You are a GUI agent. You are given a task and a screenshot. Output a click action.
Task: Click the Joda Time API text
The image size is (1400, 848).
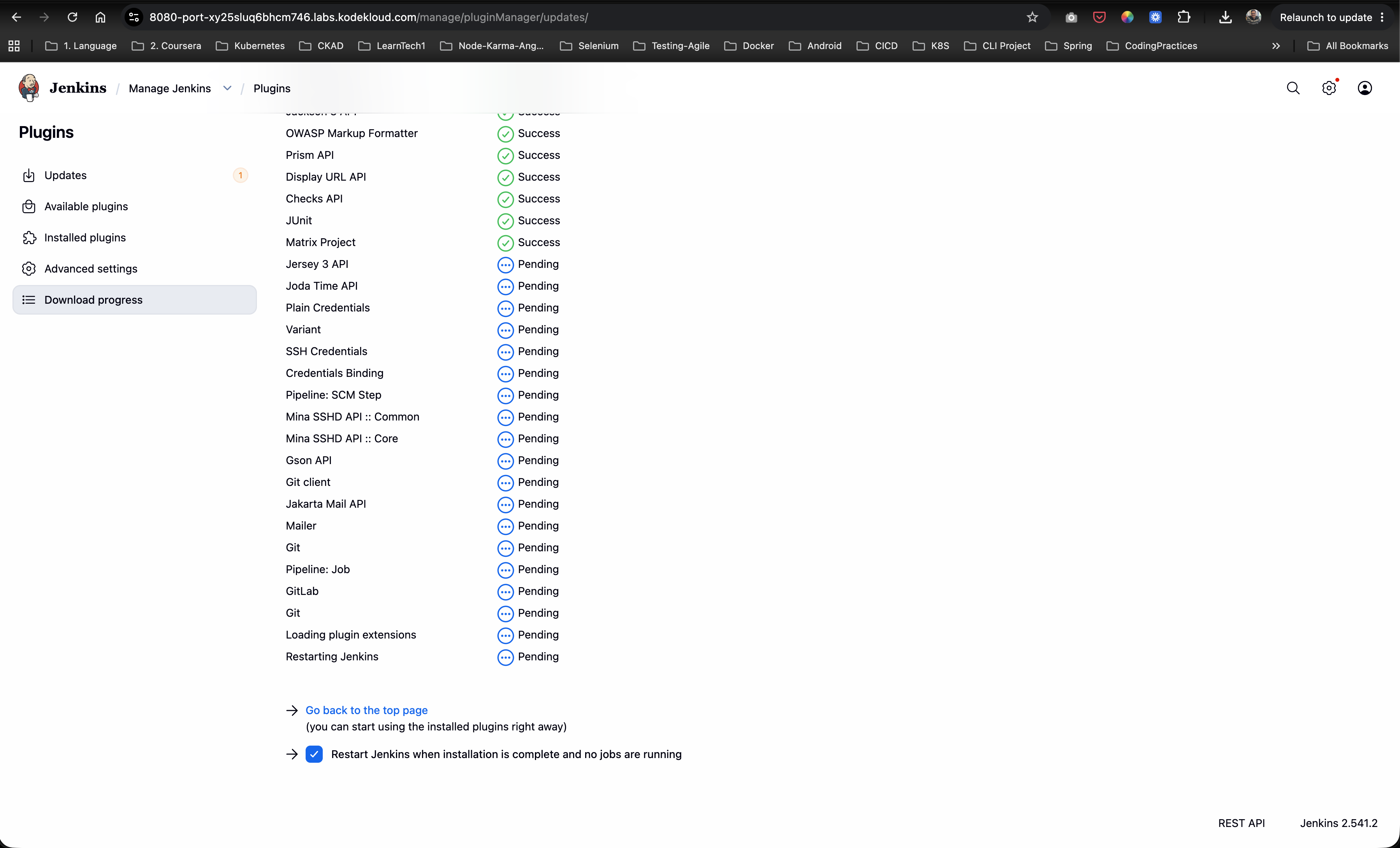[x=322, y=287]
